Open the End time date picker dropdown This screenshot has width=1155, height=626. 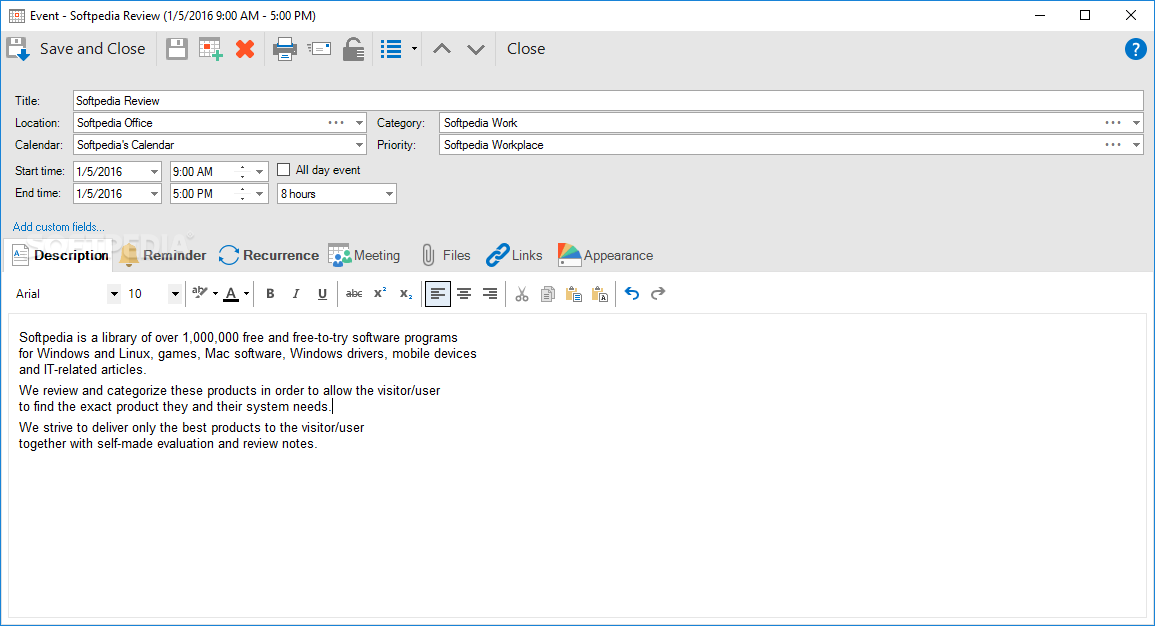click(154, 194)
